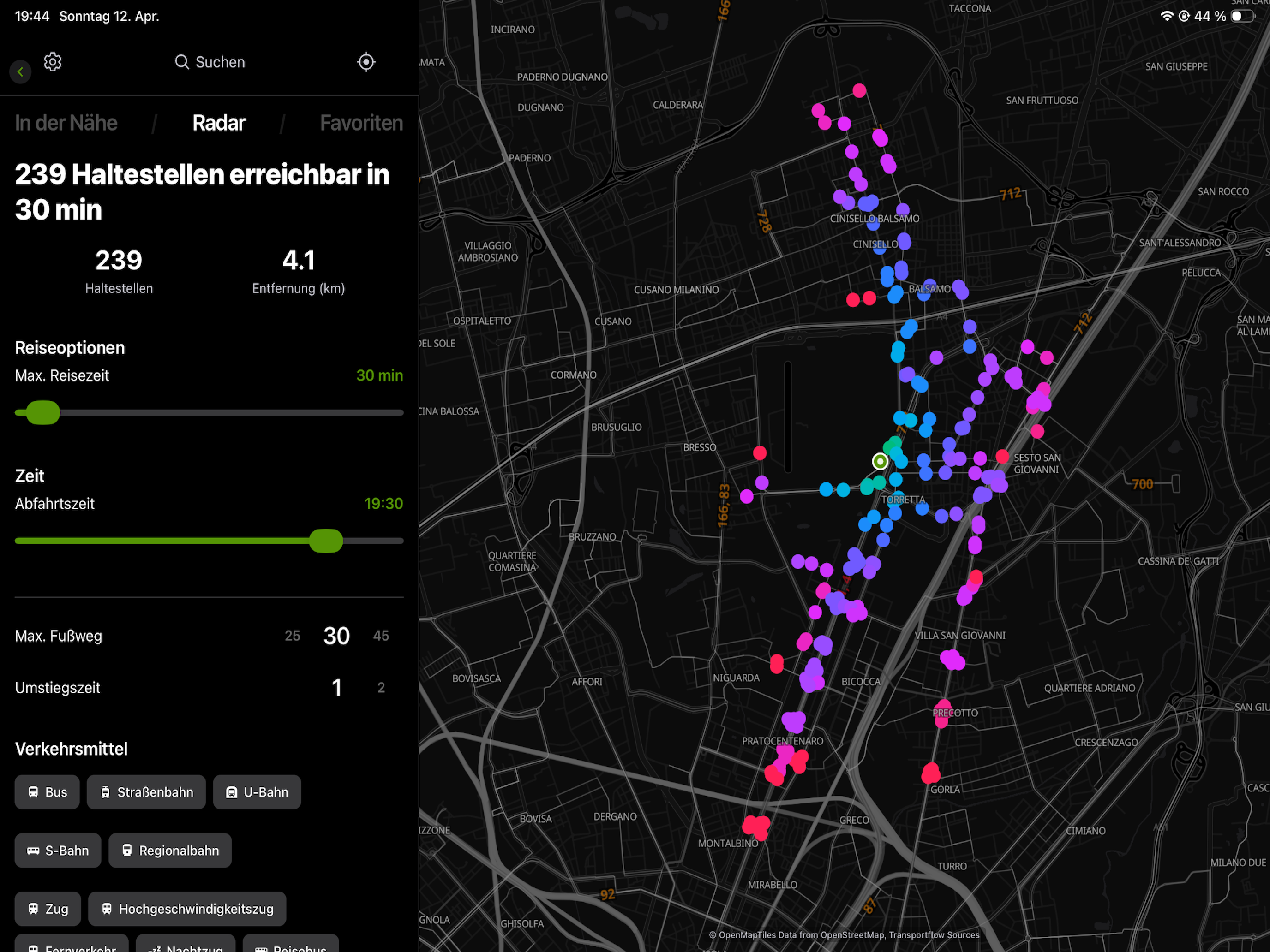Viewport: 1270px width, 952px height.
Task: Click the Max. Reisezeit slider handle
Action: [43, 413]
